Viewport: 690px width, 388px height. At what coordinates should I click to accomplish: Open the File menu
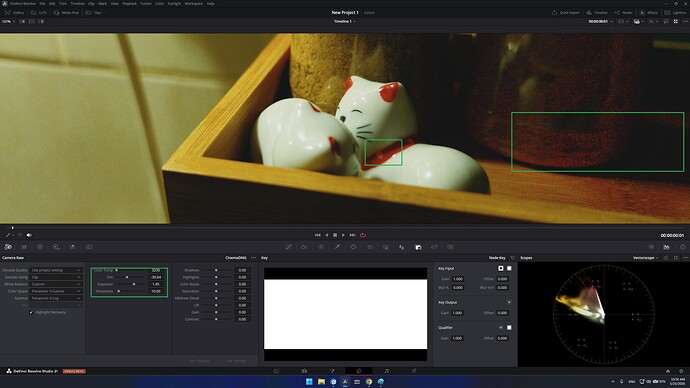coord(42,4)
